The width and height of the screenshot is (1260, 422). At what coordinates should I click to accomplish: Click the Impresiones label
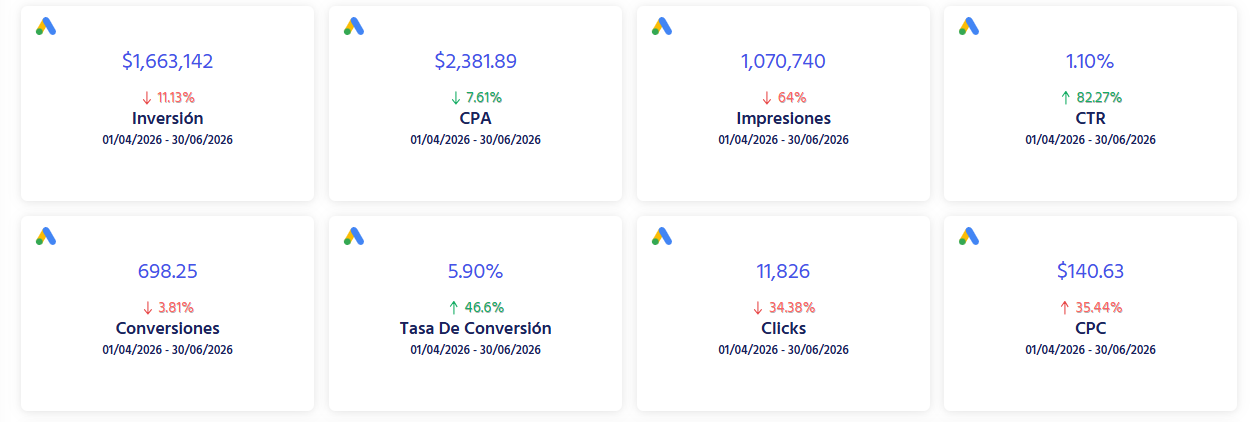point(783,119)
